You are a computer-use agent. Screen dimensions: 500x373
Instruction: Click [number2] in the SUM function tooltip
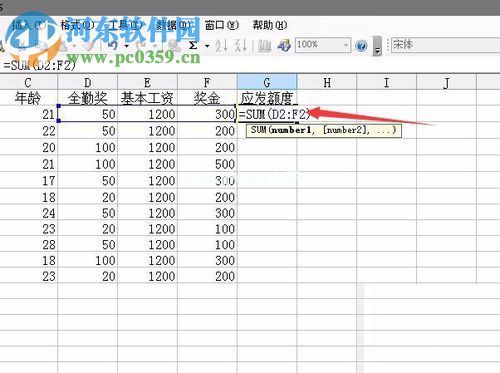click(345, 130)
